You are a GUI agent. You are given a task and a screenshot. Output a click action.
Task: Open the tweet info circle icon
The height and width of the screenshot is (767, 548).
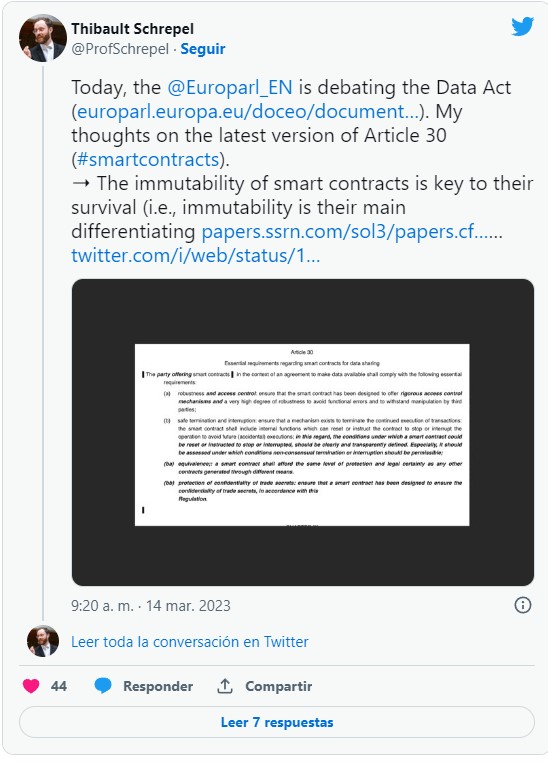tap(523, 605)
